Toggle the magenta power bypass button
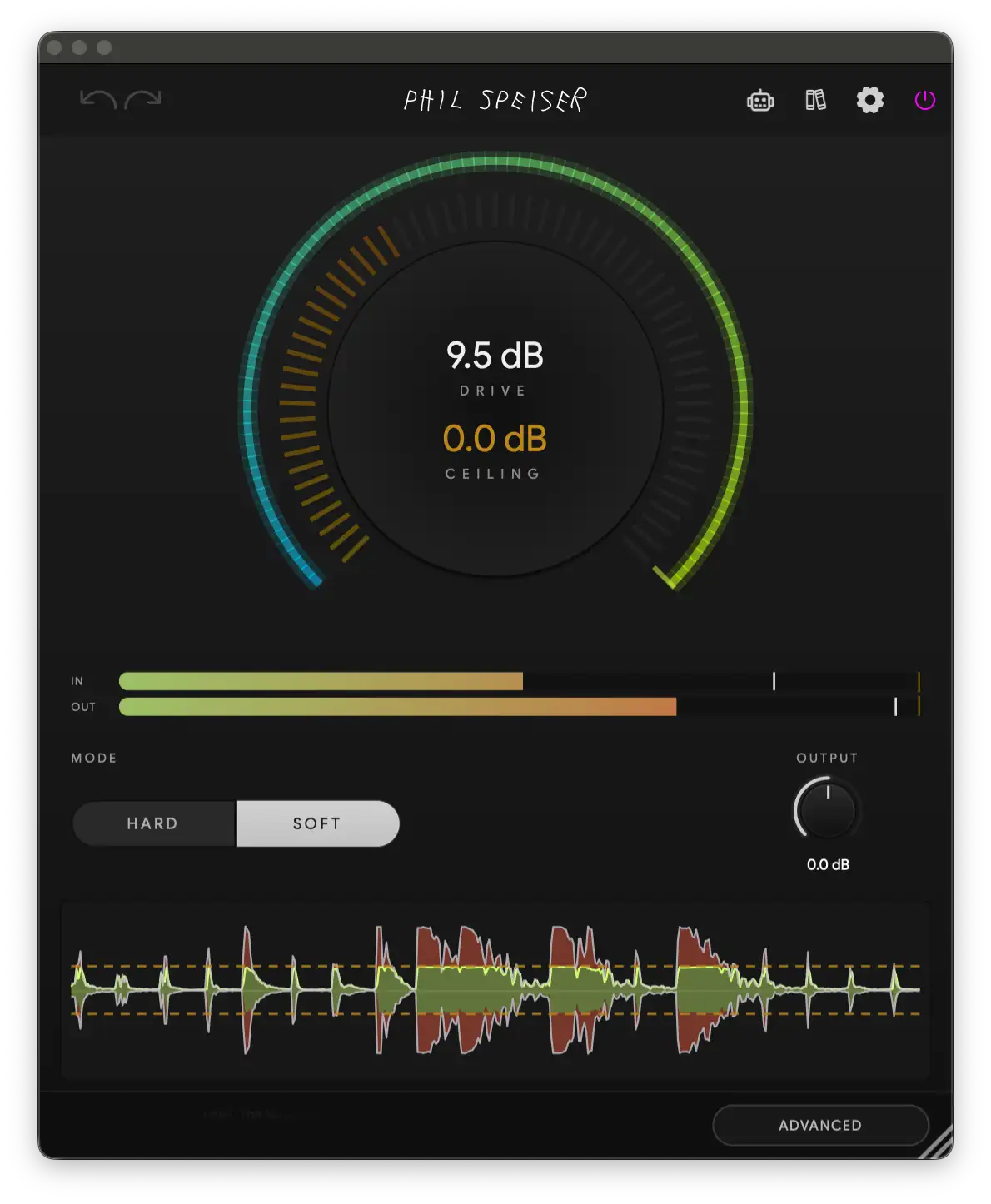Screen dimensions: 991x1204 click(x=925, y=100)
